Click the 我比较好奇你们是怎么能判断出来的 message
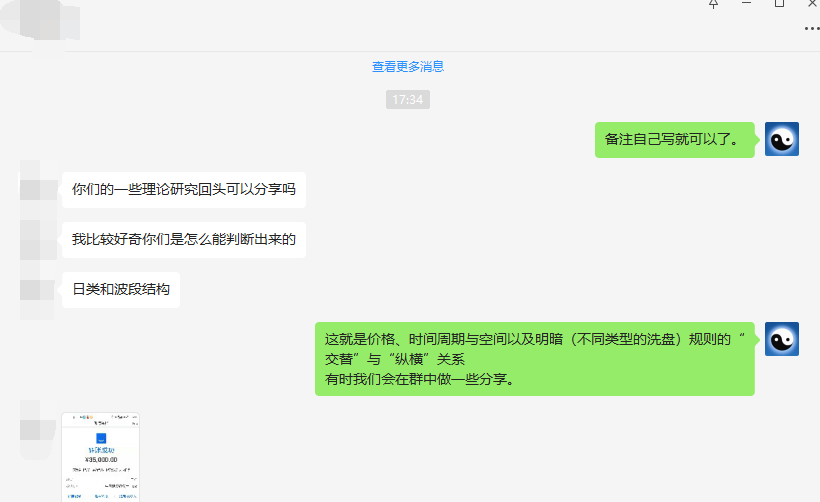 [x=183, y=240]
